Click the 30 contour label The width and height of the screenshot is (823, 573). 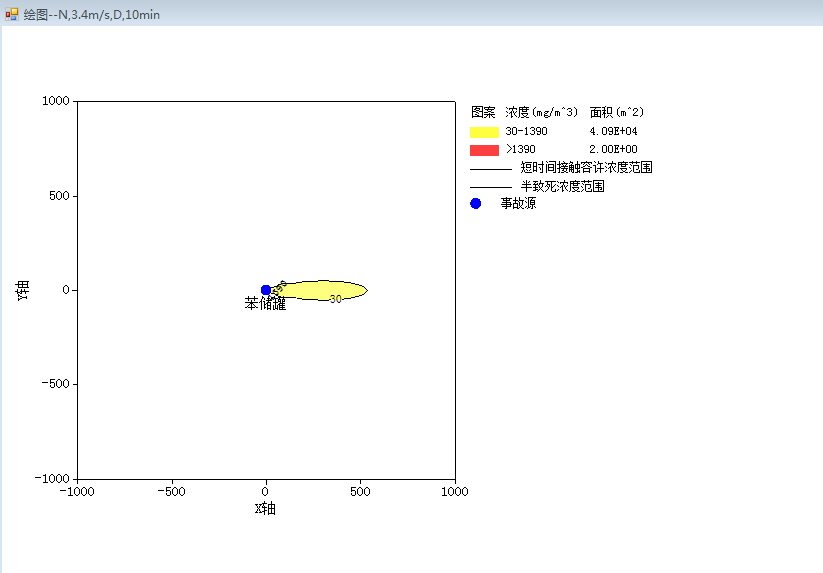coord(335,299)
